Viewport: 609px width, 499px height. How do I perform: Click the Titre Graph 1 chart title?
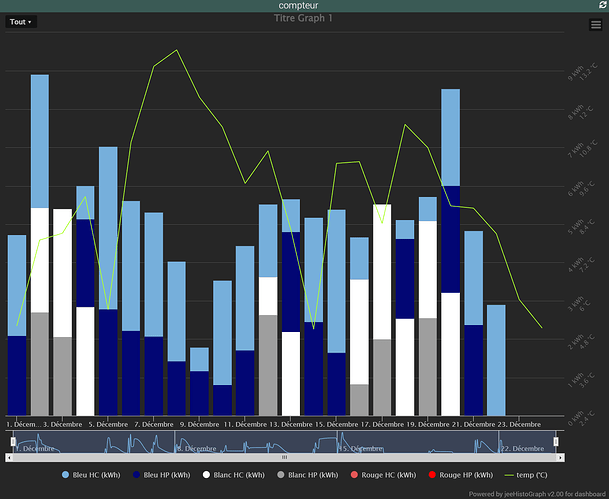[x=303, y=18]
